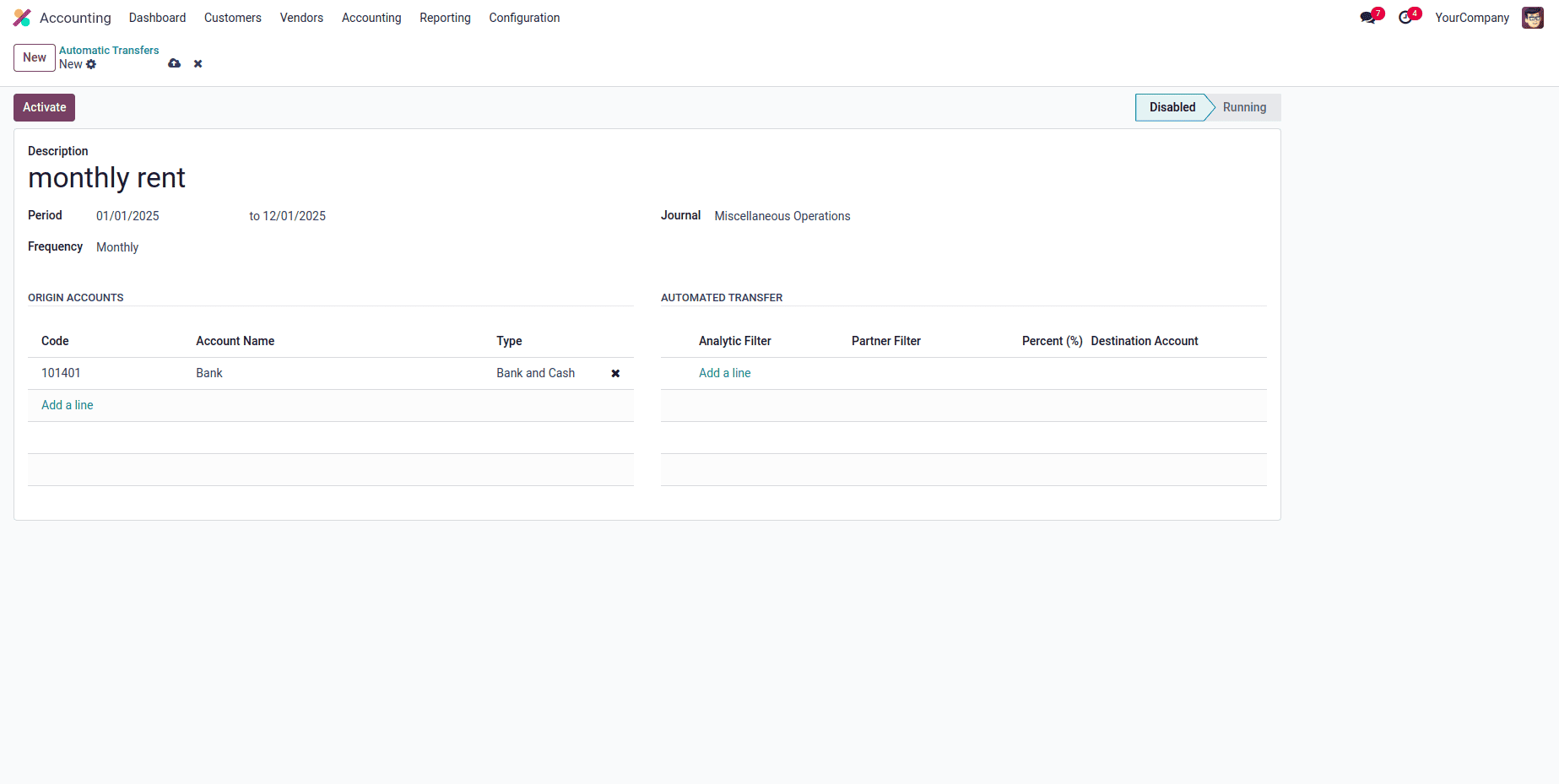Return to the Automatic Transfers list via breadcrumb
Image resolution: width=1559 pixels, height=784 pixels.
click(x=108, y=50)
